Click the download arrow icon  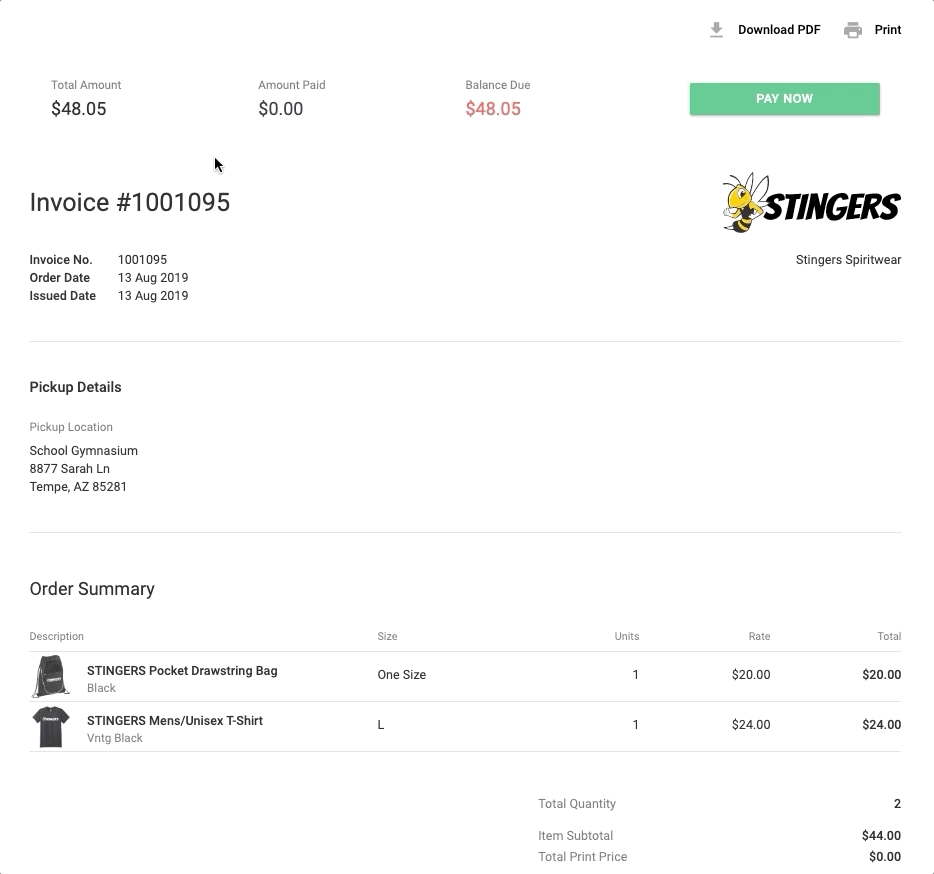716,30
